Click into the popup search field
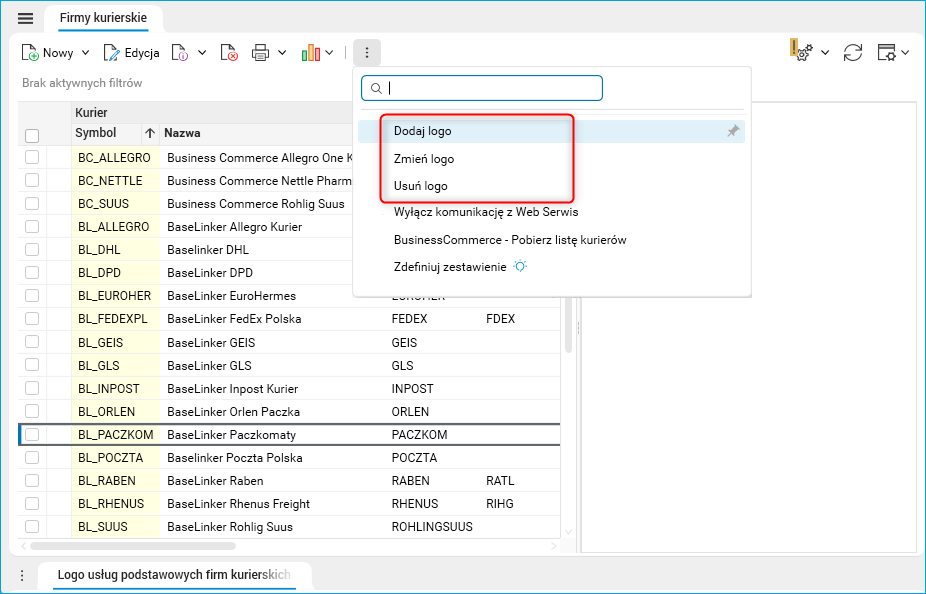 482,89
